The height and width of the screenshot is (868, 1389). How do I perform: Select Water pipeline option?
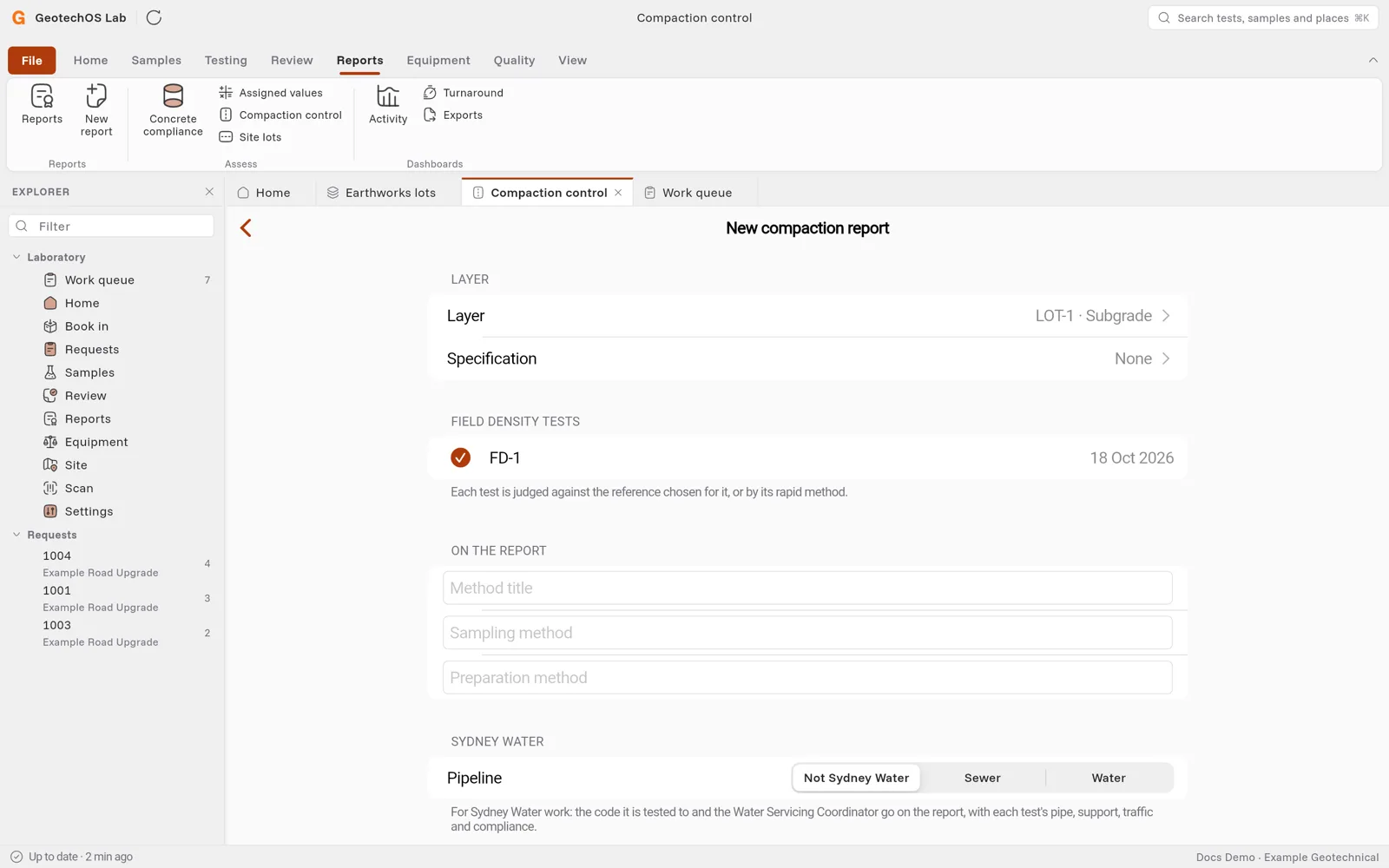(1109, 778)
